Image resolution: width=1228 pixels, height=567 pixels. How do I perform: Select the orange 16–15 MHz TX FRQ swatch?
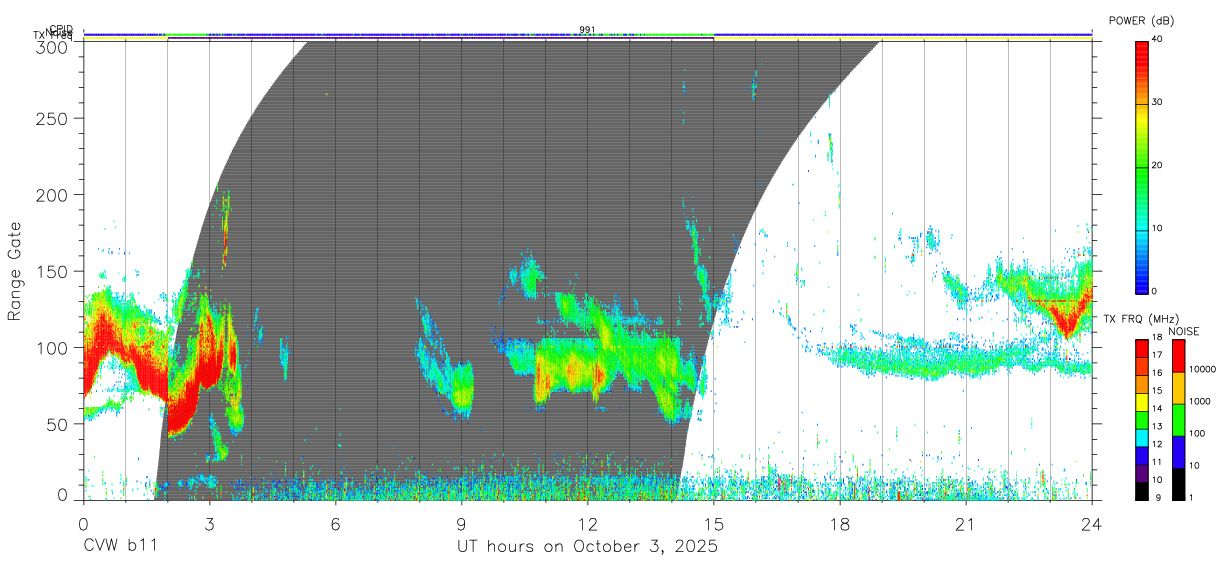coord(1141,384)
